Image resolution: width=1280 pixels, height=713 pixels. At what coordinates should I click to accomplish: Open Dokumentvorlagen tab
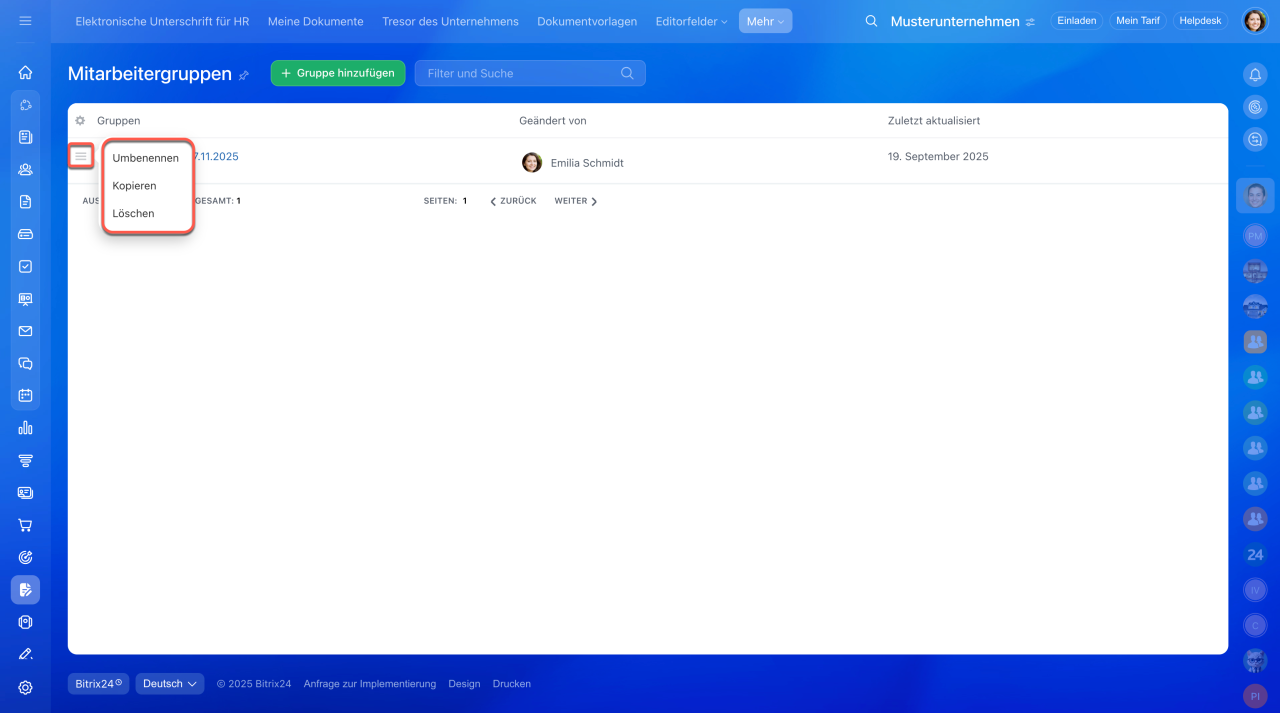587,21
